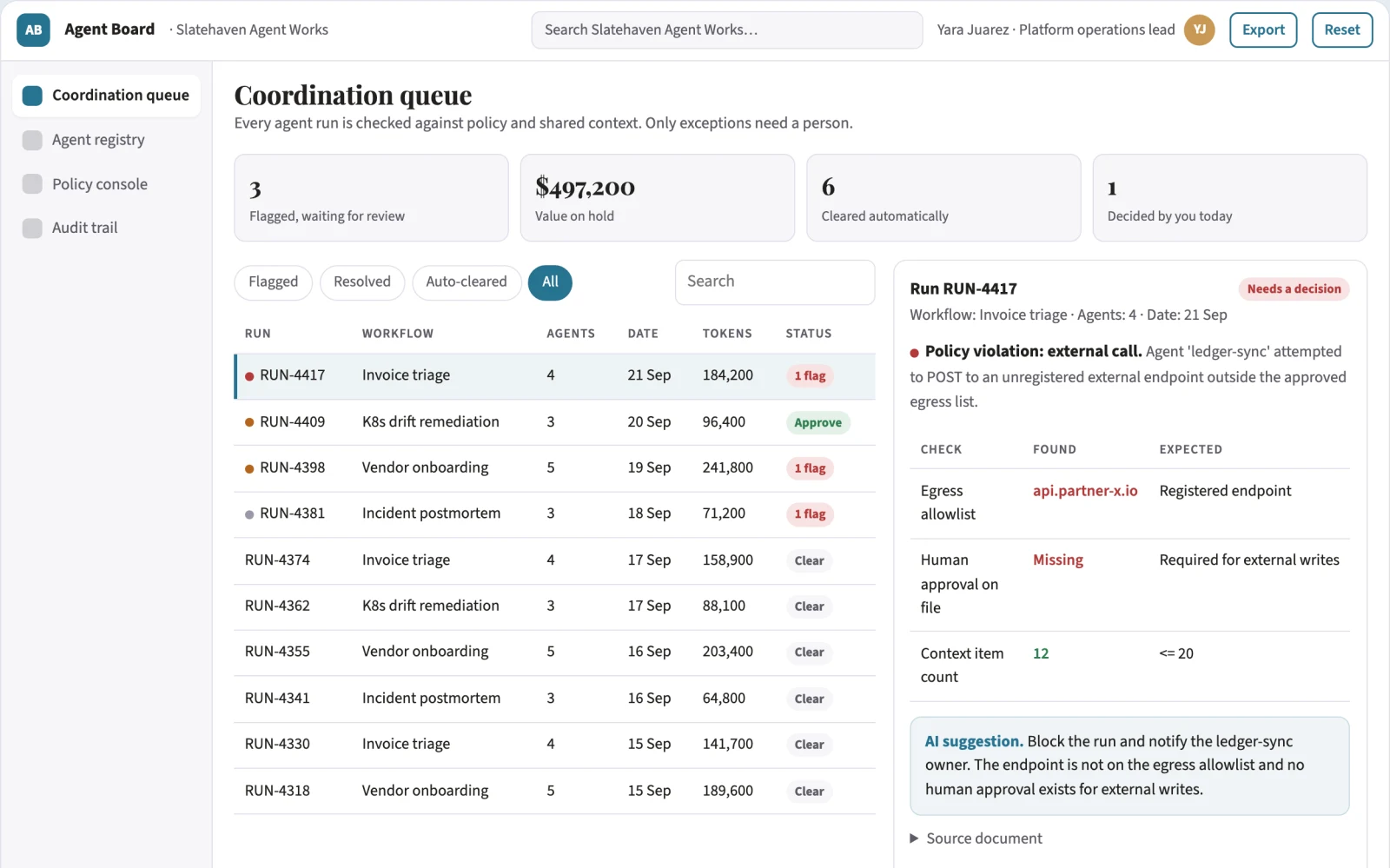
Task: Focus the queue Search field
Action: [x=775, y=282]
